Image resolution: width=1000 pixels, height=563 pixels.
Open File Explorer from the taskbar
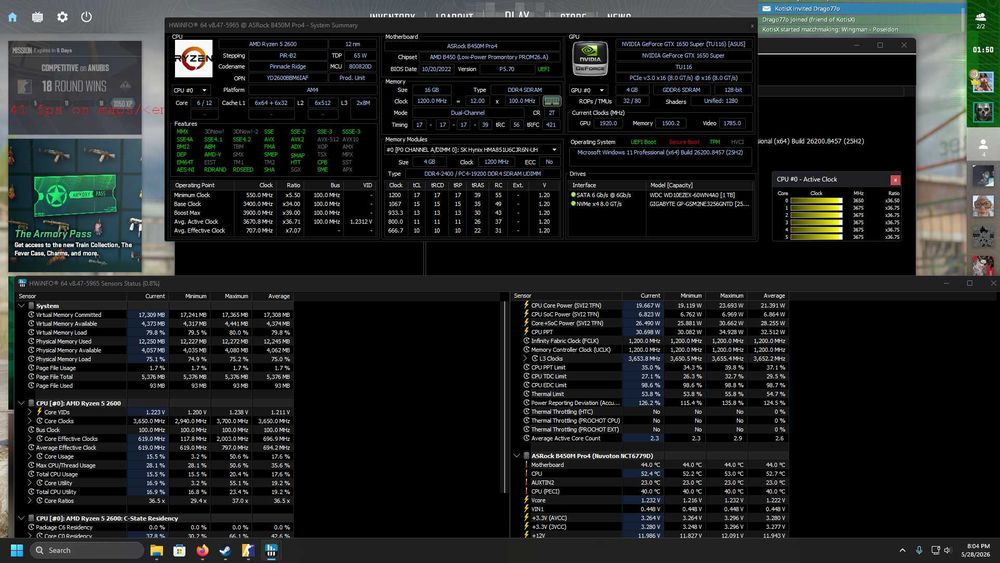tap(156, 550)
